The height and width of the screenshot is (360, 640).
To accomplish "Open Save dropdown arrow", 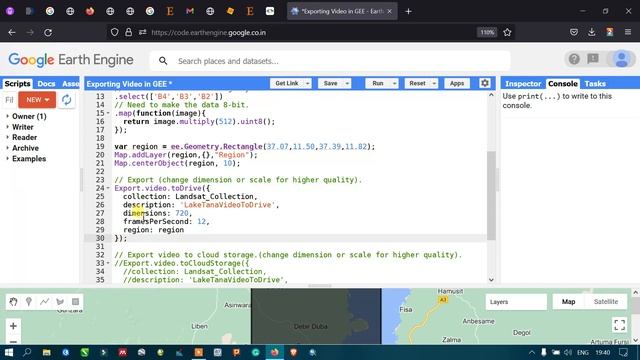I will tap(347, 84).
